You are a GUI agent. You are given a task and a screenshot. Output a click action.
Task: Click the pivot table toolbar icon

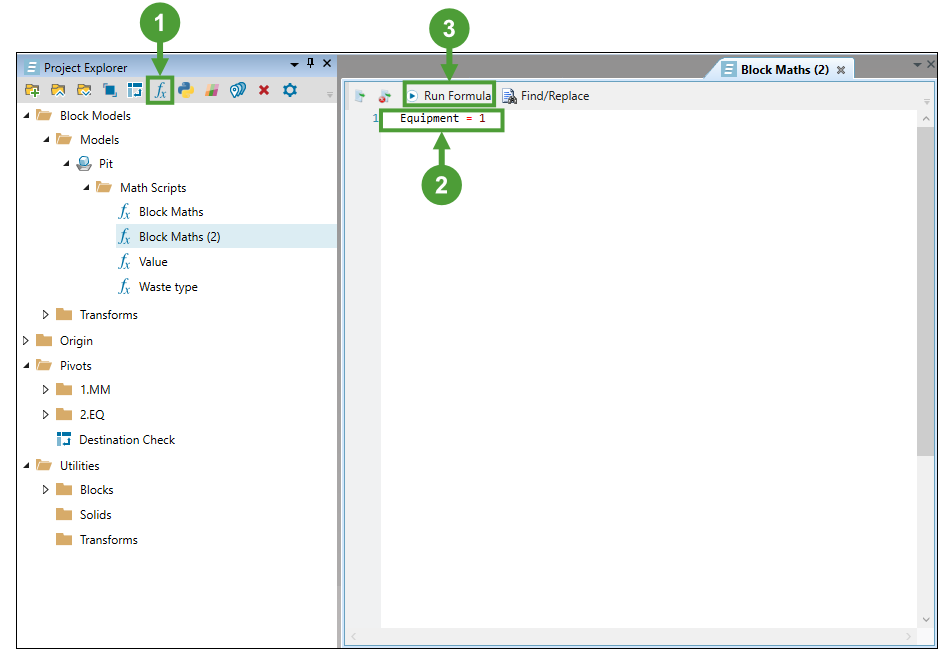pos(134,91)
